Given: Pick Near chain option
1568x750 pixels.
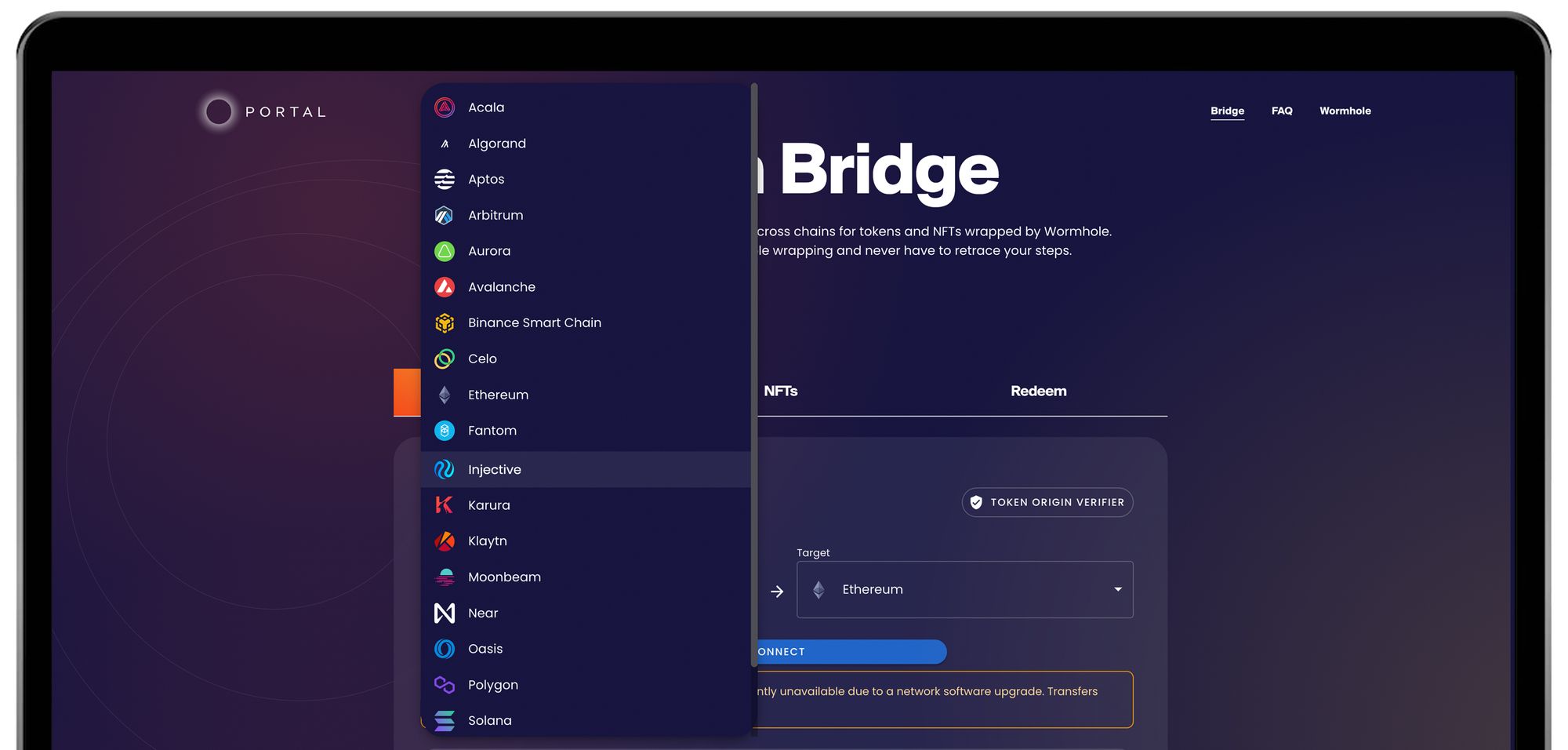Looking at the screenshot, I should click(x=586, y=613).
